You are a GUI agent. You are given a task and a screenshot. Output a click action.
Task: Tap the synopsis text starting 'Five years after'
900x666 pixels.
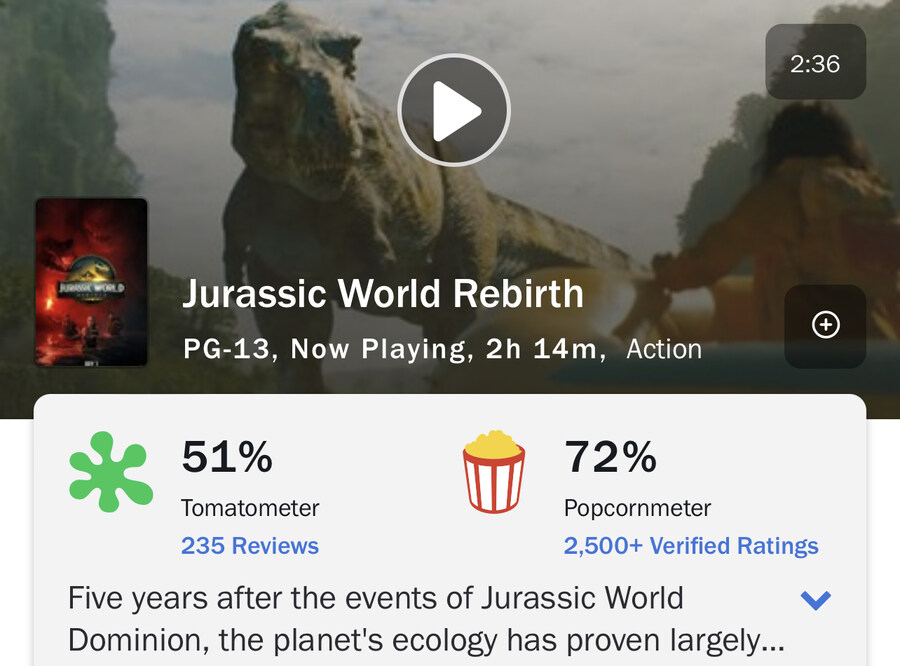click(x=426, y=619)
